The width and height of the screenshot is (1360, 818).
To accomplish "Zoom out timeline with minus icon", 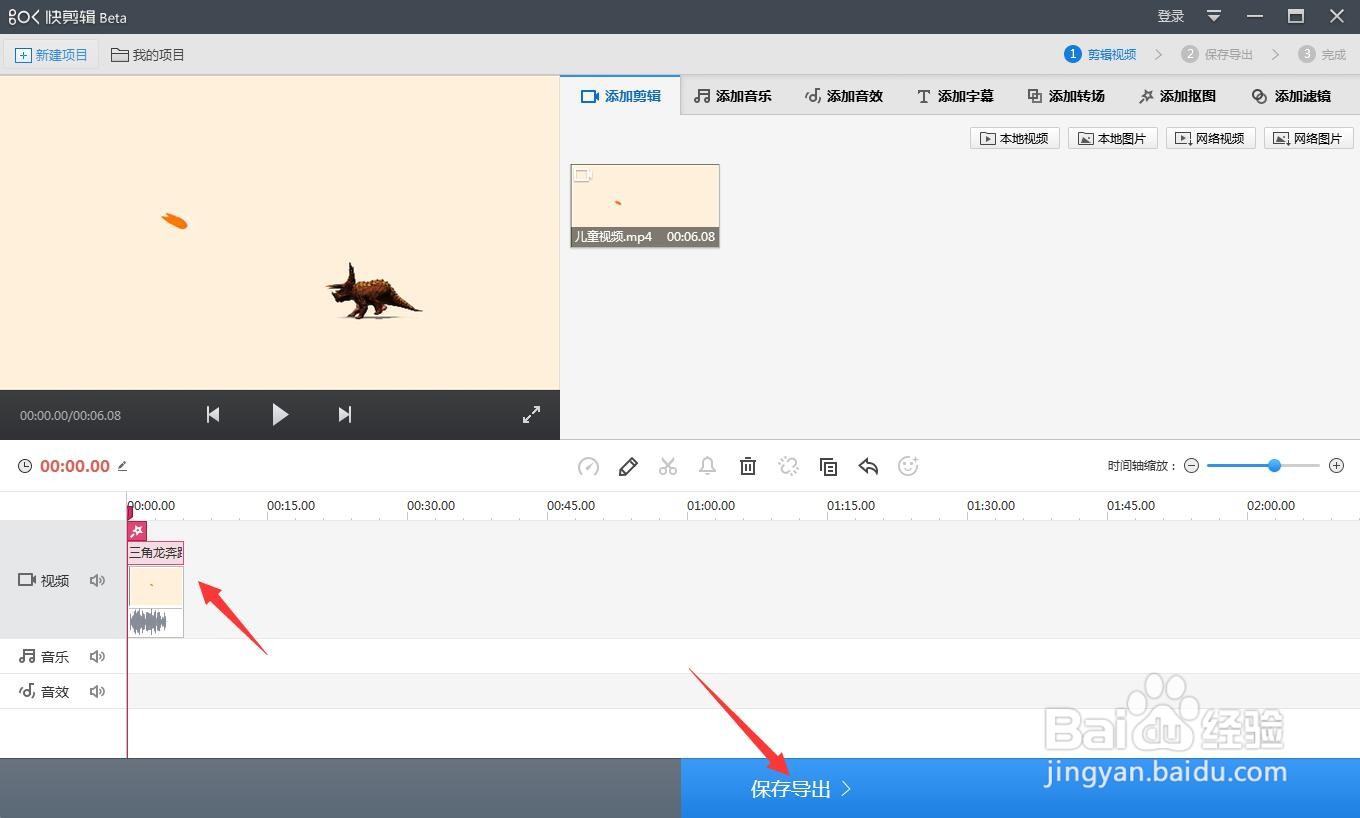I will (x=1191, y=466).
